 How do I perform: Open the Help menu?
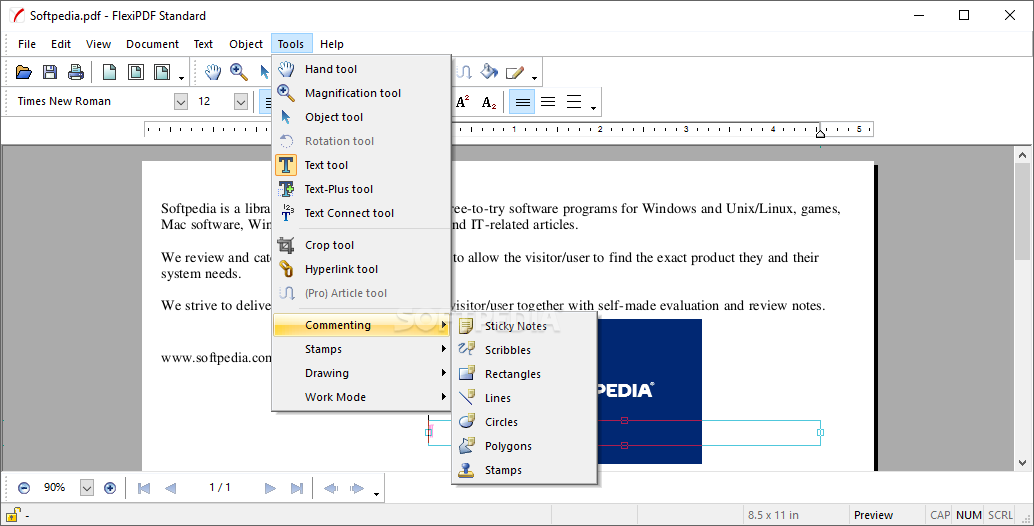tap(332, 44)
